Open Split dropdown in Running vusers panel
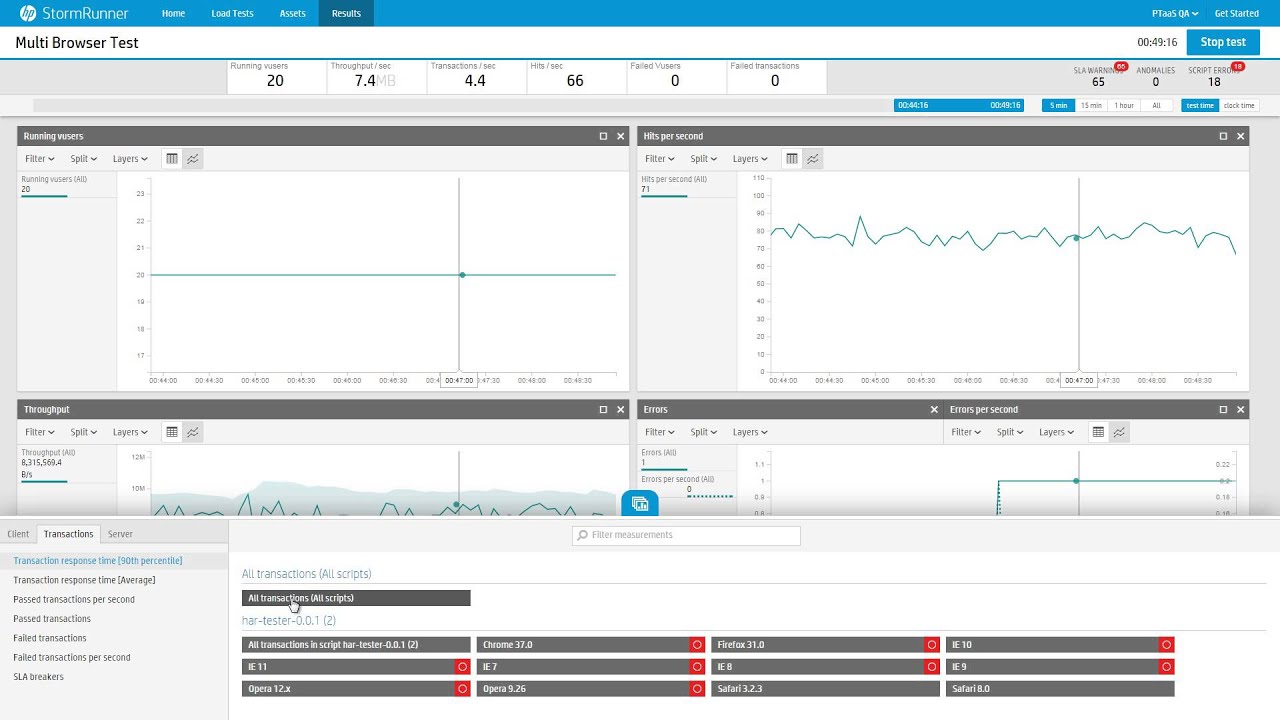The width and height of the screenshot is (1280, 720). pyautogui.click(x=83, y=158)
